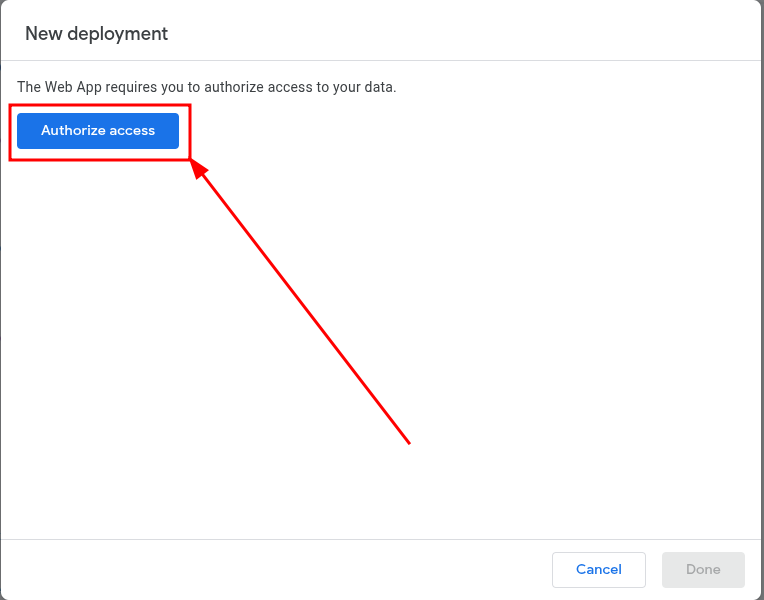The width and height of the screenshot is (764, 600).
Task: Click the tail end of red arrow
Action: [x=409, y=442]
